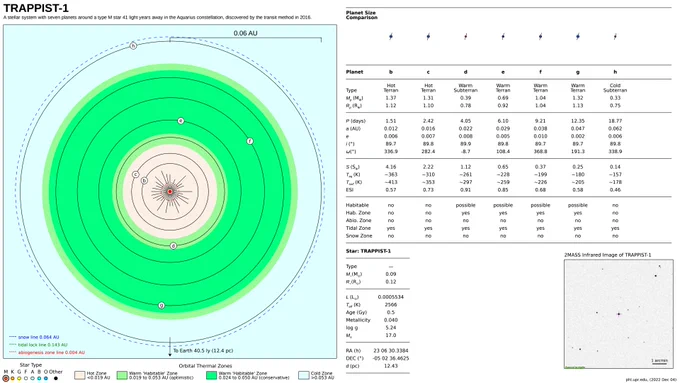Click the Hot Zone color swatch
Screen dimensions: 680x383
click(x=79, y=375)
